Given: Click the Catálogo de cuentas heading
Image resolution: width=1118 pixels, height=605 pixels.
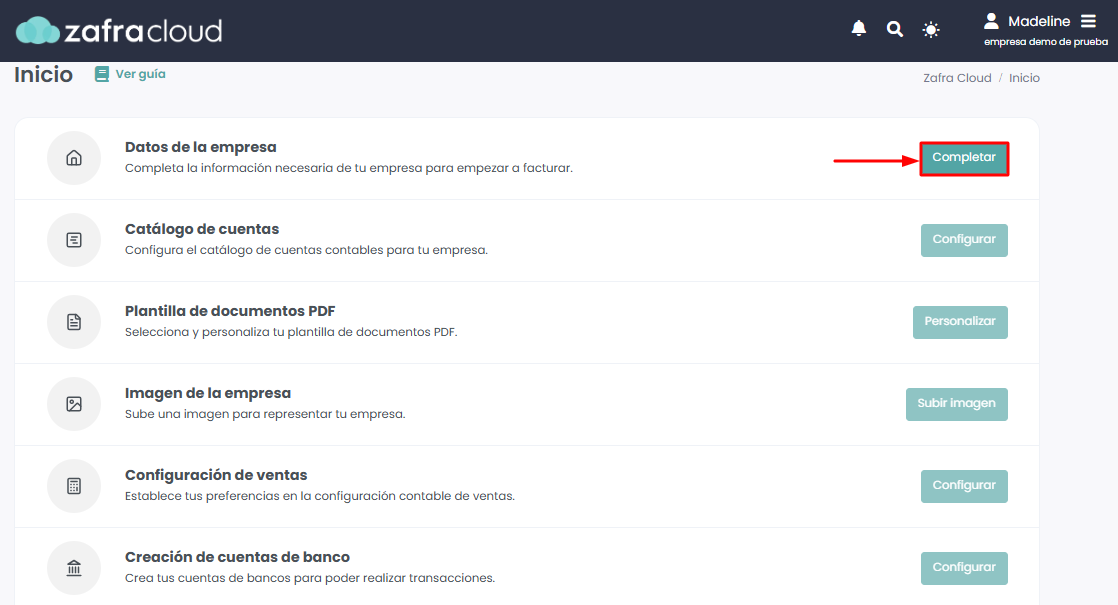Looking at the screenshot, I should [x=202, y=229].
